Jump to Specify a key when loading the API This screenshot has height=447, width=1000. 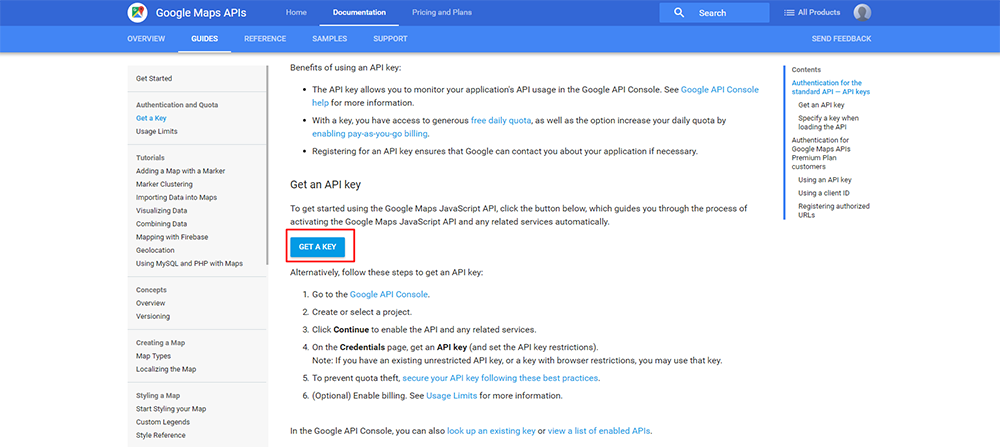click(x=828, y=122)
